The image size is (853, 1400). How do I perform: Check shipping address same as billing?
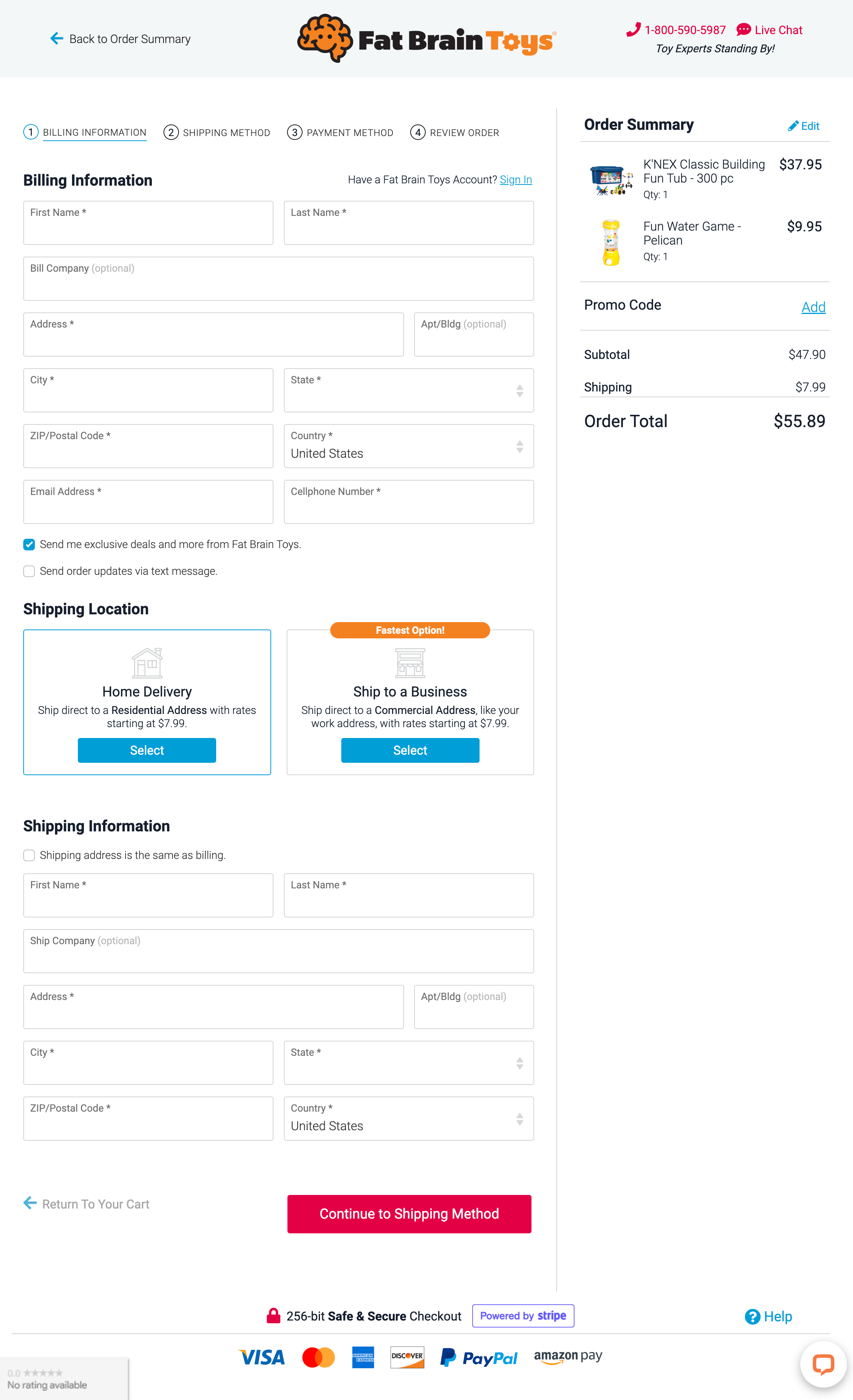pos(29,855)
